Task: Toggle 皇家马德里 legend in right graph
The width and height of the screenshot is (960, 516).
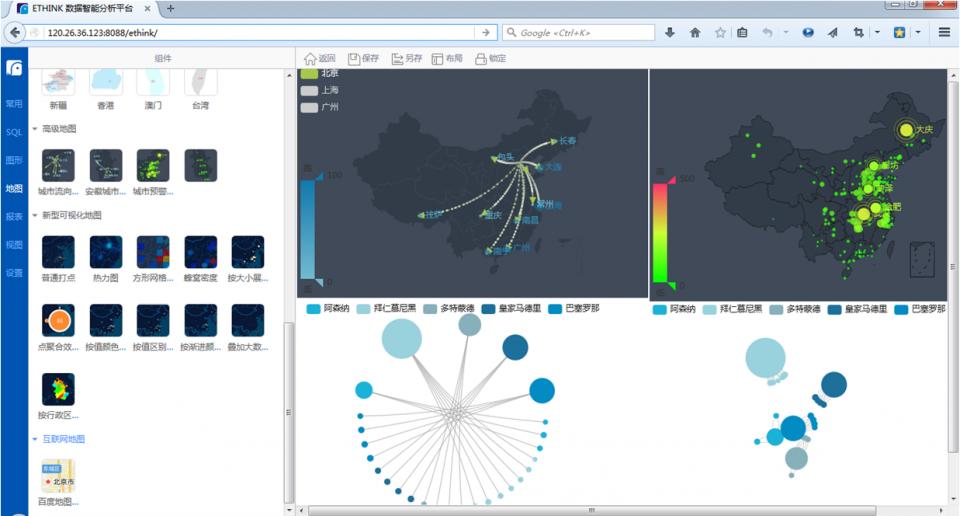Action: (x=834, y=310)
